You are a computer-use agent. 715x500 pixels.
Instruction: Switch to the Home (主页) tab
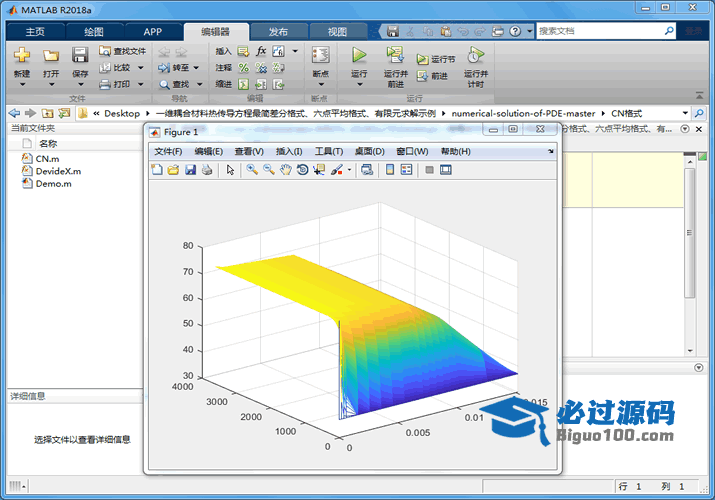[35, 31]
